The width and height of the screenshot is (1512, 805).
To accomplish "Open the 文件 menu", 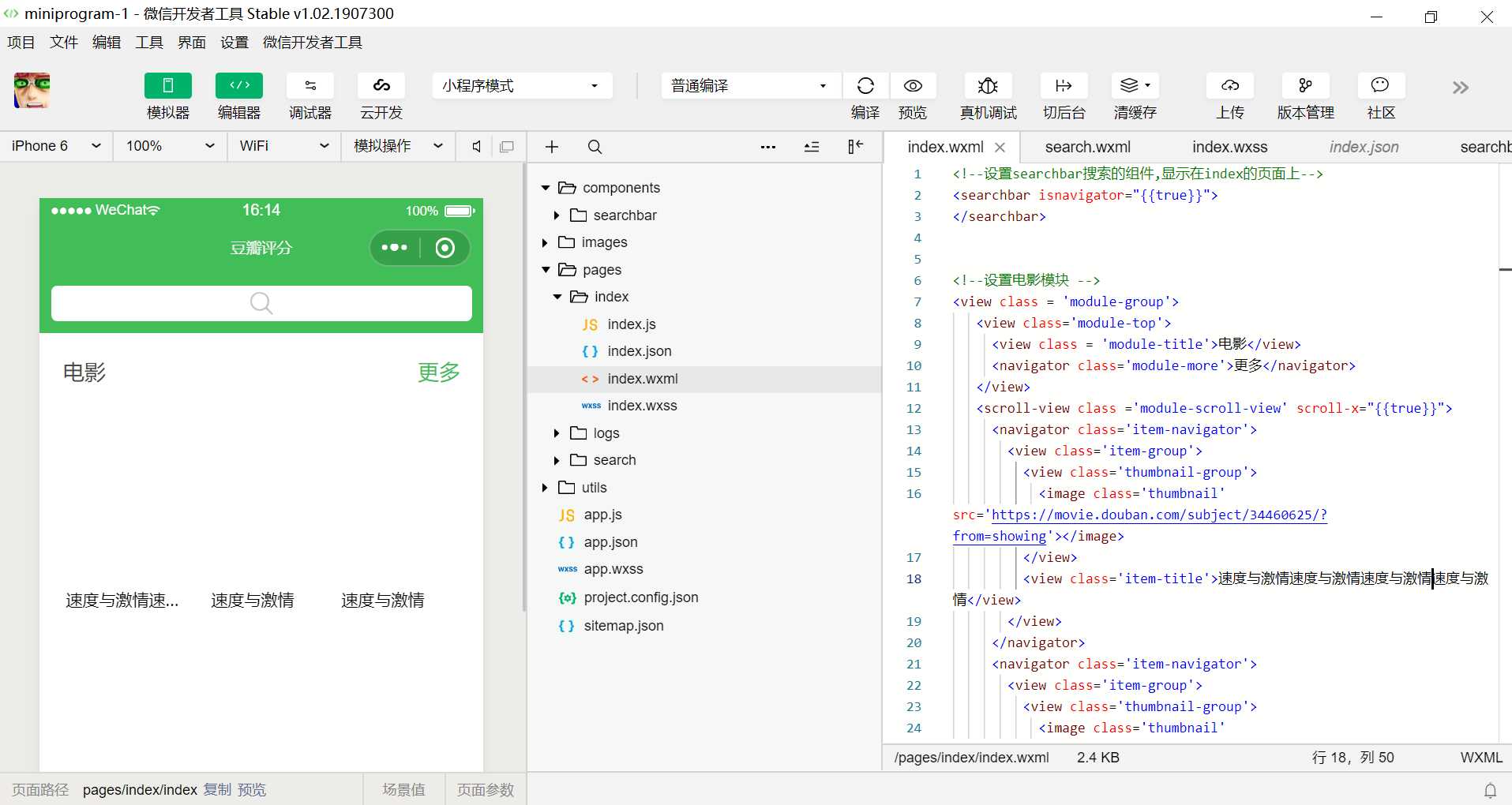I will (64, 43).
